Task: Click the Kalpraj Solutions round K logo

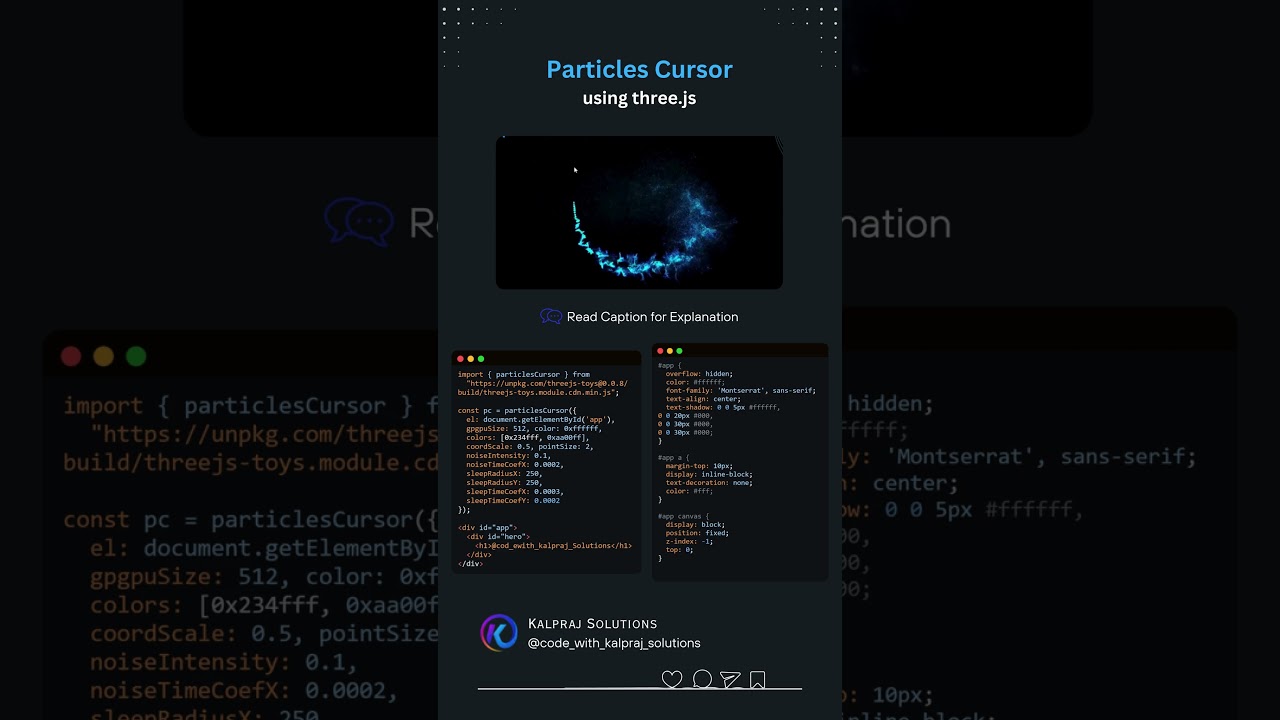Action: point(499,633)
